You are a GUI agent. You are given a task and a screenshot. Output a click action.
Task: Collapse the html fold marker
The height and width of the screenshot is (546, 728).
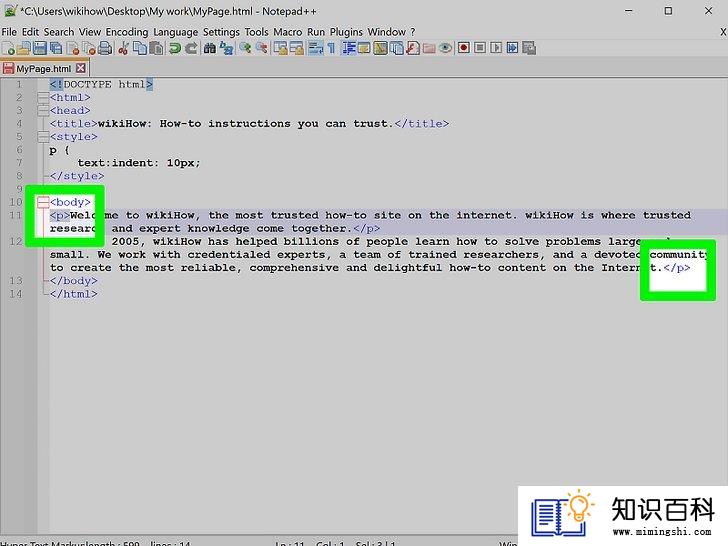(43, 97)
